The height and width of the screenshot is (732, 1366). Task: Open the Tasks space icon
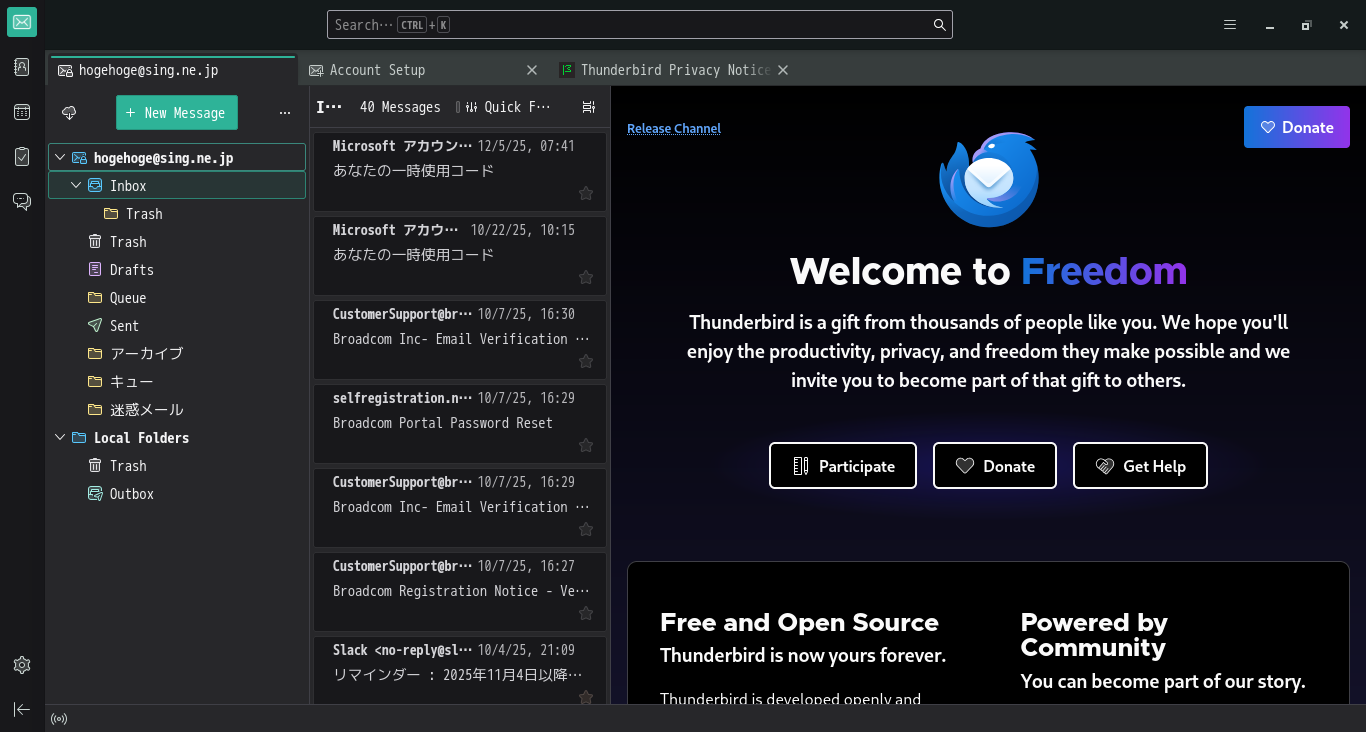tap(22, 157)
